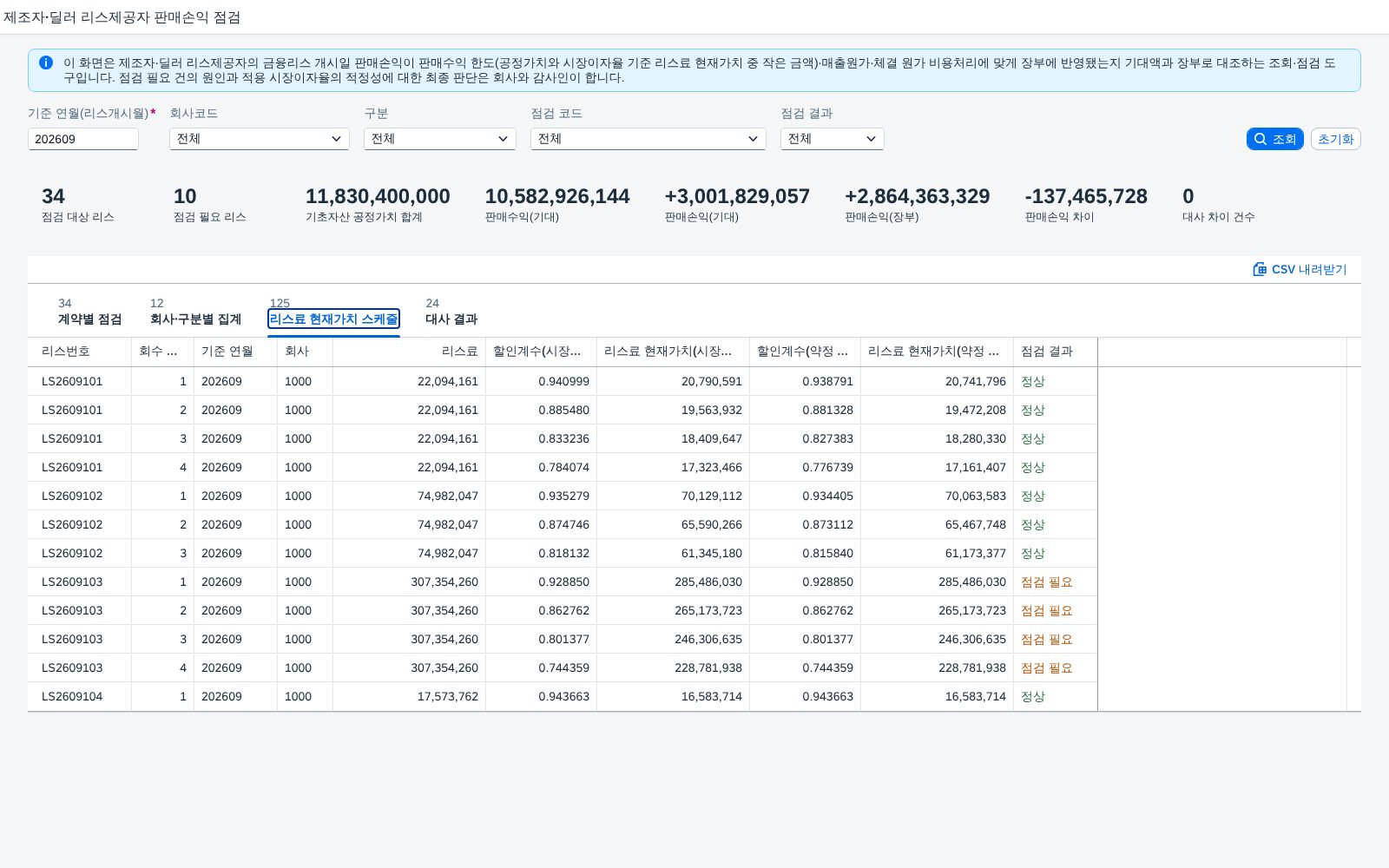Focus the 기준 연월 input field
The image size is (1389, 868).
pyautogui.click(x=83, y=139)
